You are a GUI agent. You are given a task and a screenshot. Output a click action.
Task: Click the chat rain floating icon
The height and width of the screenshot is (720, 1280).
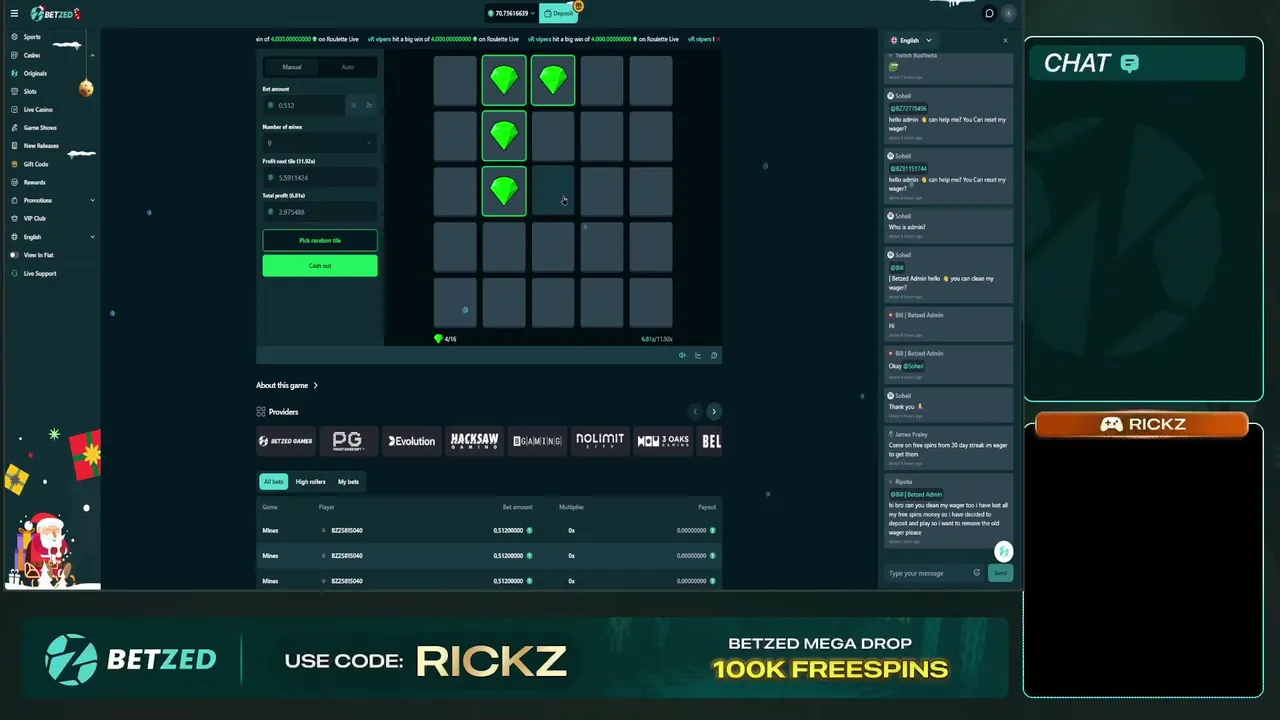pos(1003,552)
